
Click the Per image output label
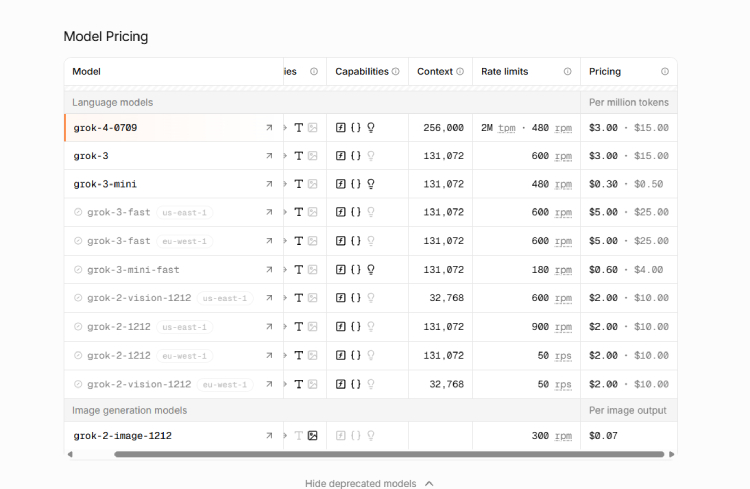click(x=628, y=411)
